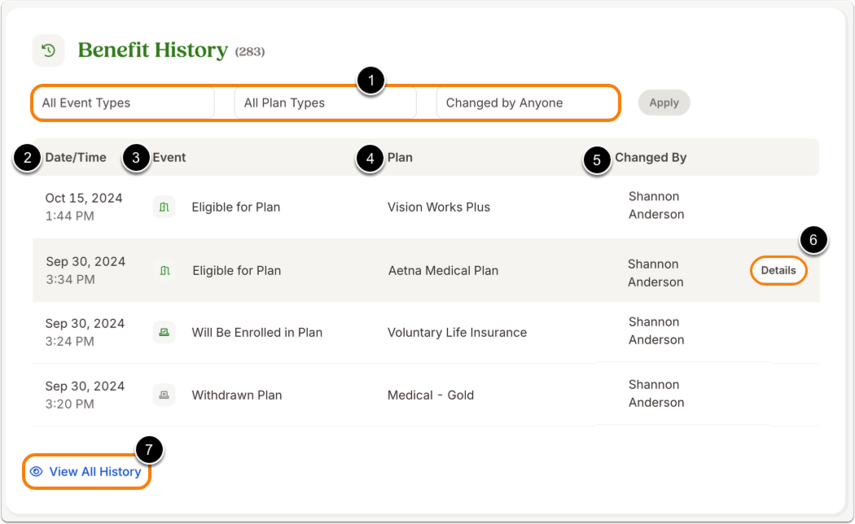
Task: Click the Apply filter button
Action: point(664,103)
